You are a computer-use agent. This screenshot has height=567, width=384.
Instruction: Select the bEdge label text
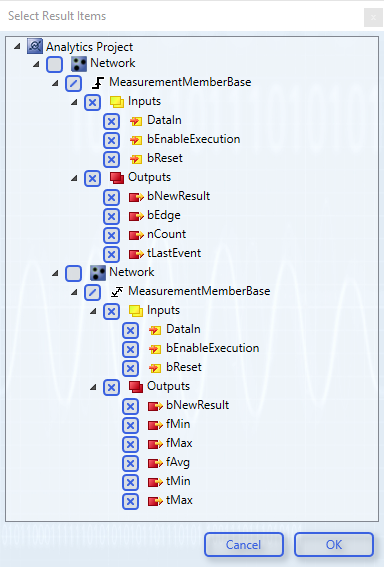tap(164, 216)
